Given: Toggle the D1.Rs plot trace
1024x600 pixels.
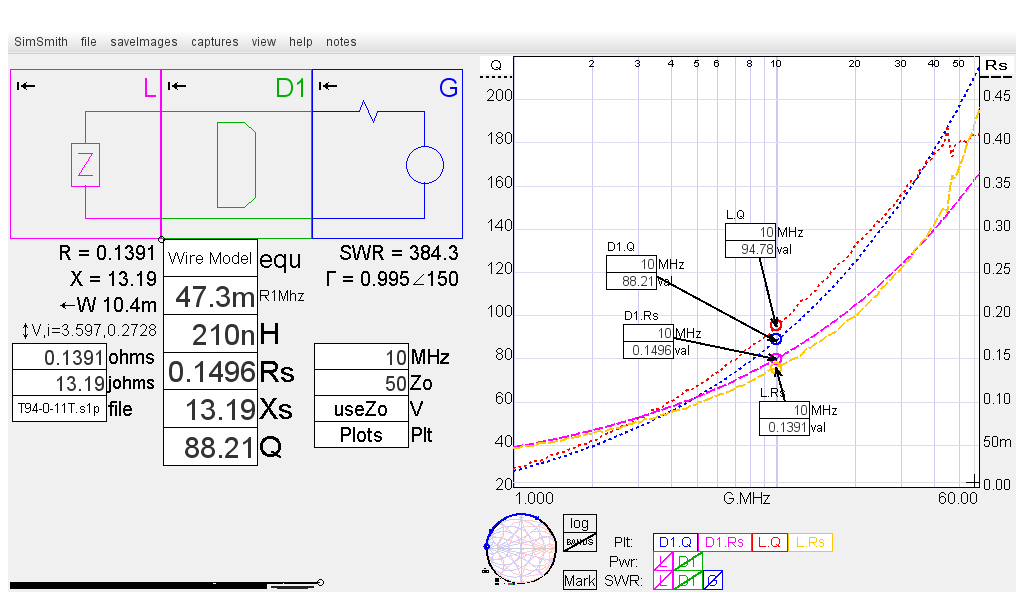Looking at the screenshot, I should click(724, 543).
